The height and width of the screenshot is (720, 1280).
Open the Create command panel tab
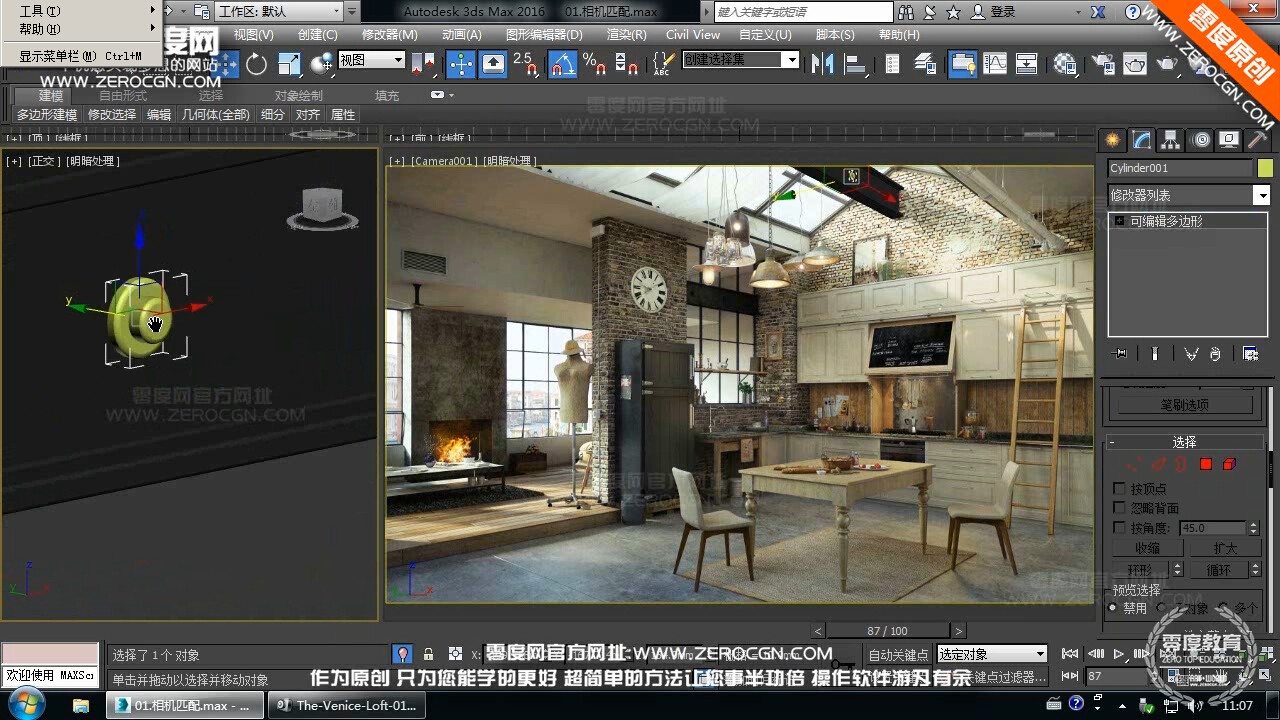click(x=1112, y=140)
